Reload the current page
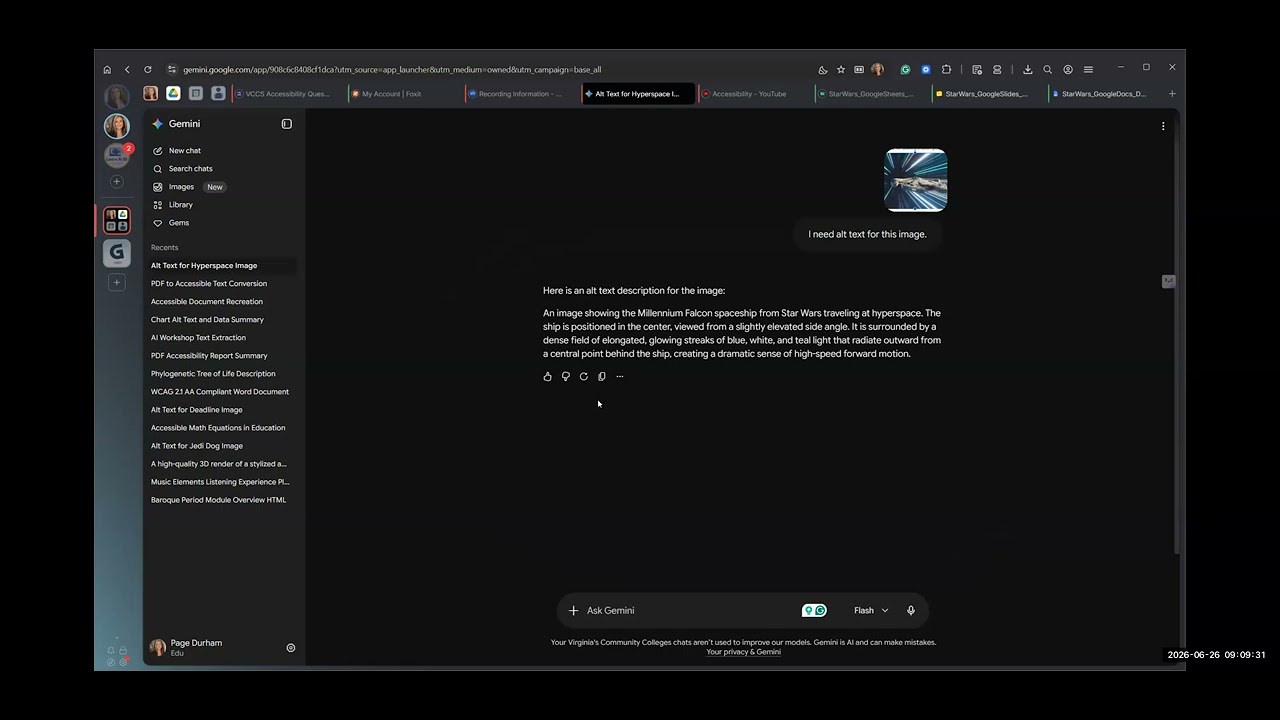 coord(148,70)
